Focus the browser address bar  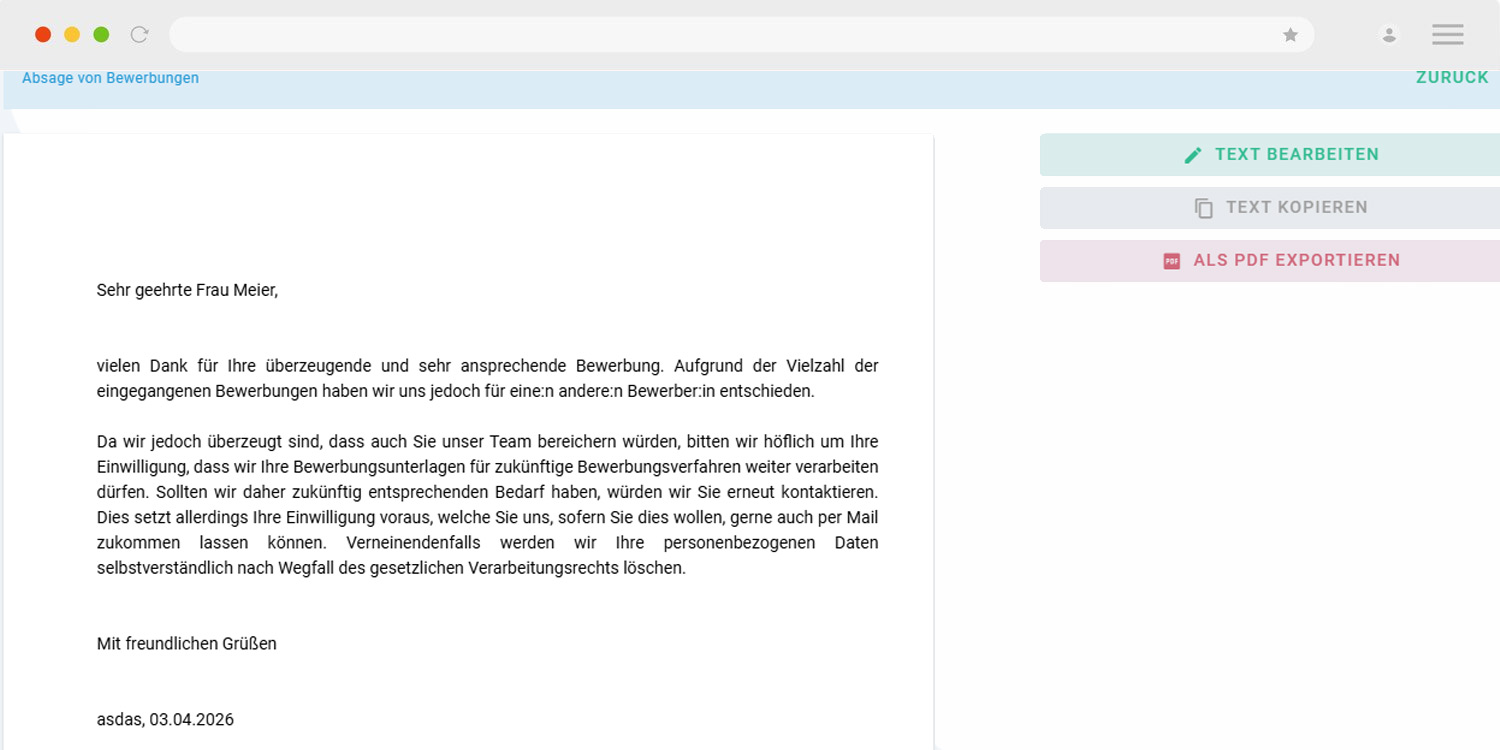pyautogui.click(x=741, y=35)
